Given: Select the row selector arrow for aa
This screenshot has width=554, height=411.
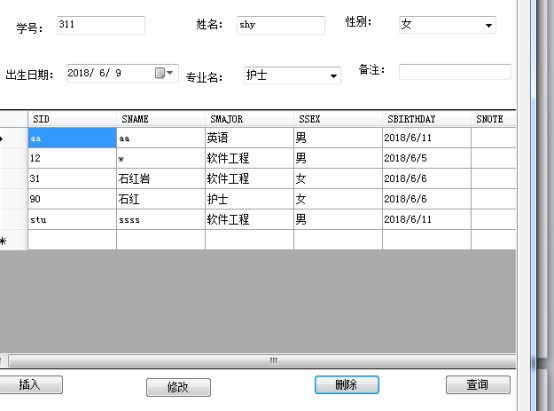Looking at the screenshot, I should (x=13, y=138).
